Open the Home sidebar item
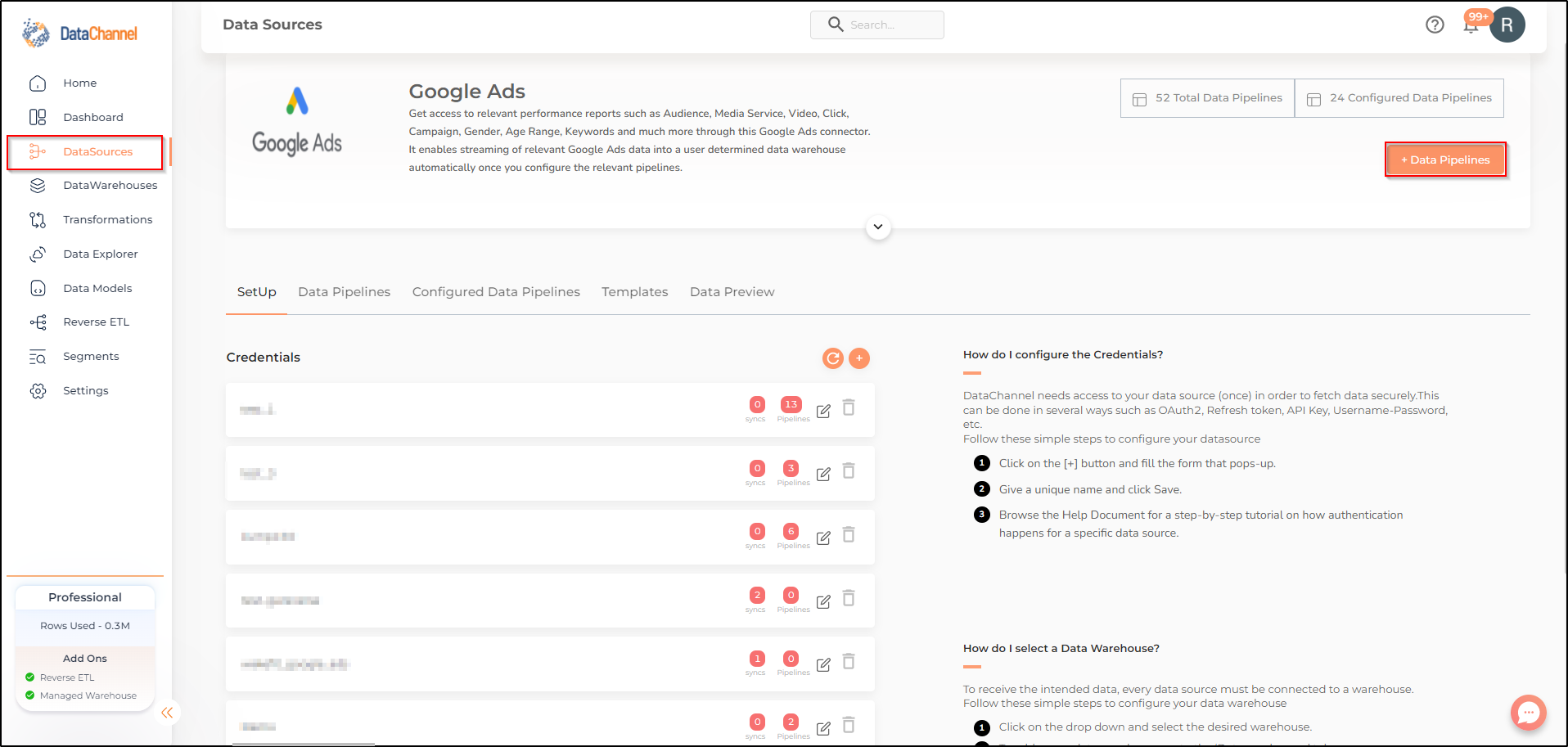The width and height of the screenshot is (1568, 747). tap(79, 83)
